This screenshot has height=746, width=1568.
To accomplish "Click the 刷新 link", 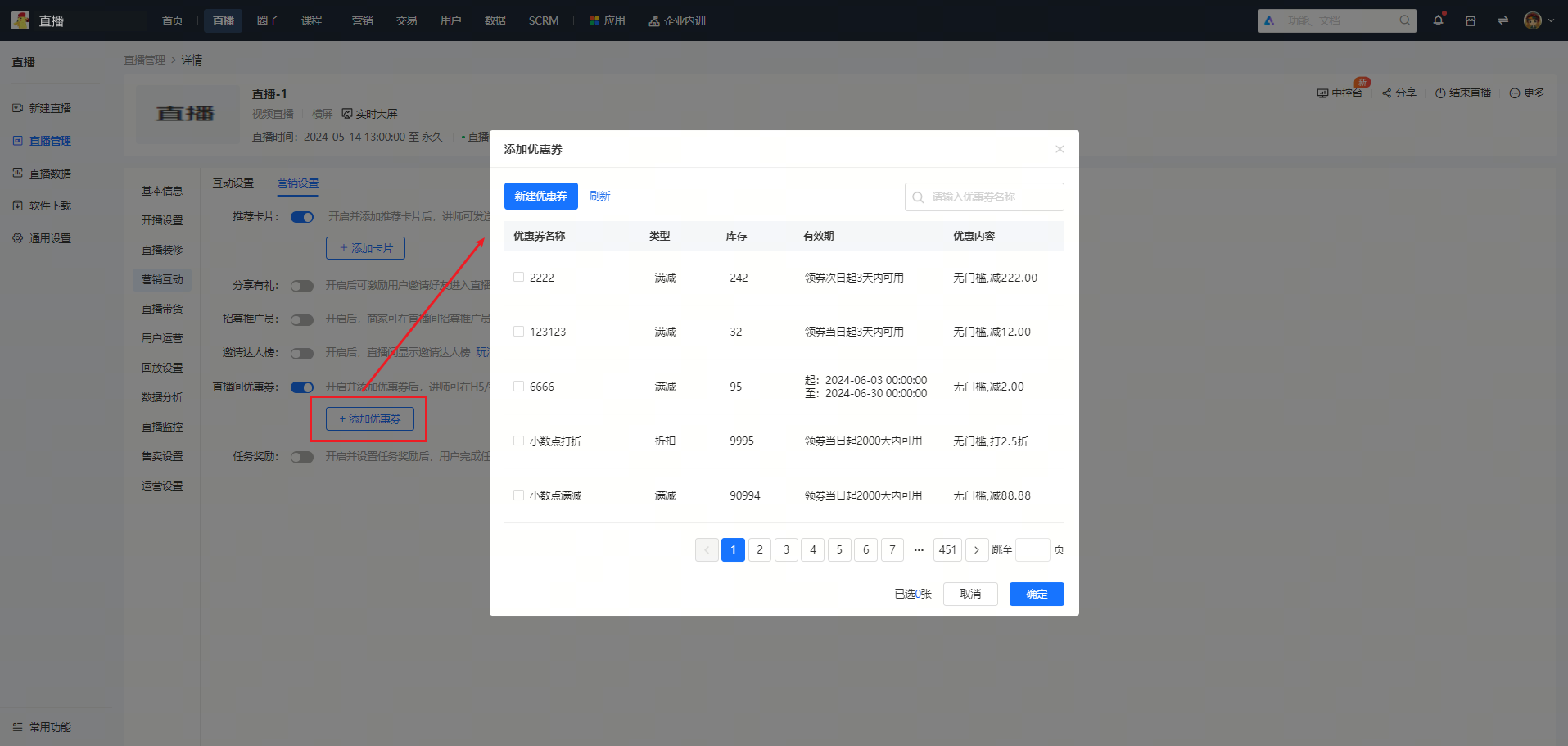I will (600, 196).
